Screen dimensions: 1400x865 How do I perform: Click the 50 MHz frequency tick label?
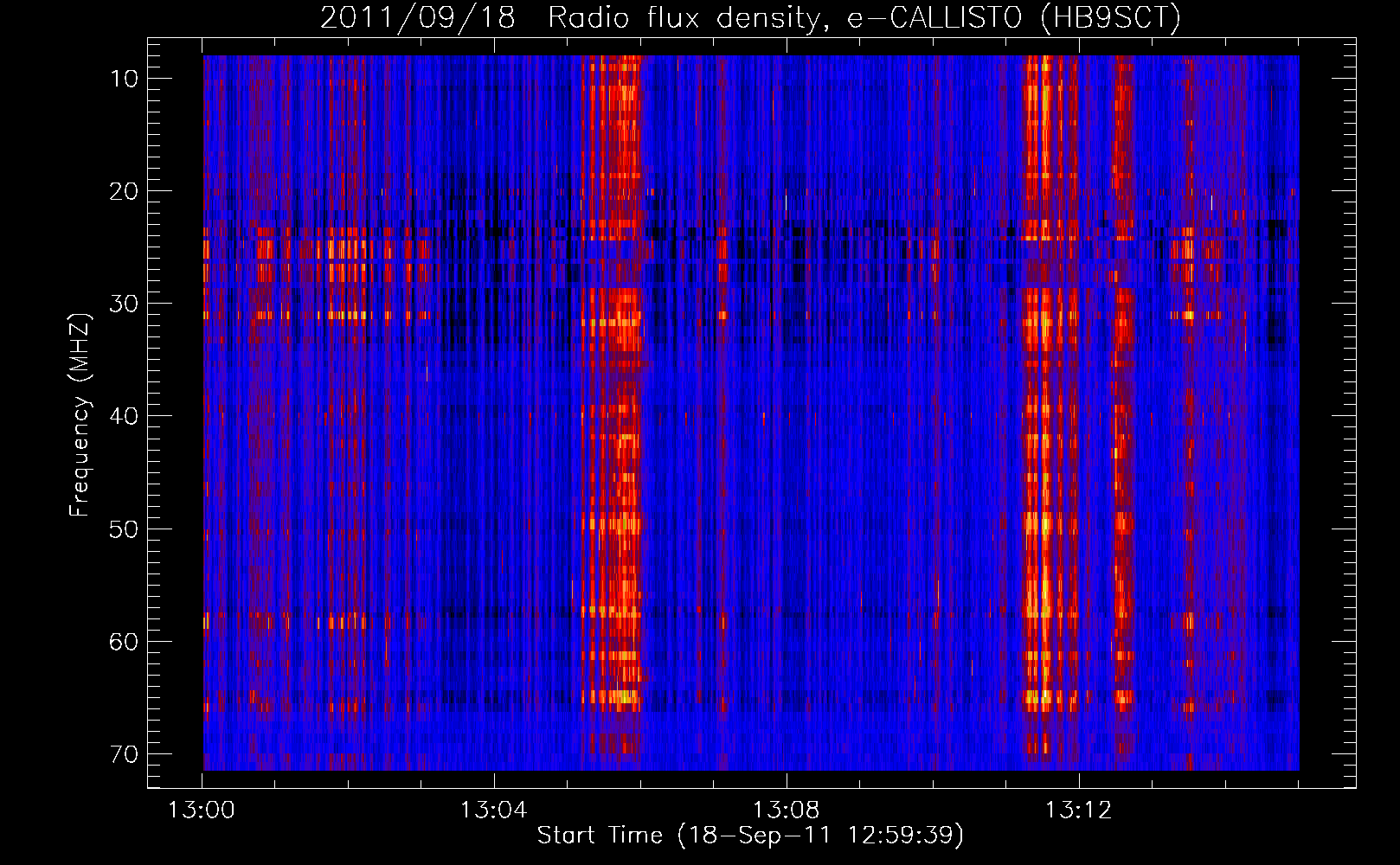pyautogui.click(x=124, y=529)
